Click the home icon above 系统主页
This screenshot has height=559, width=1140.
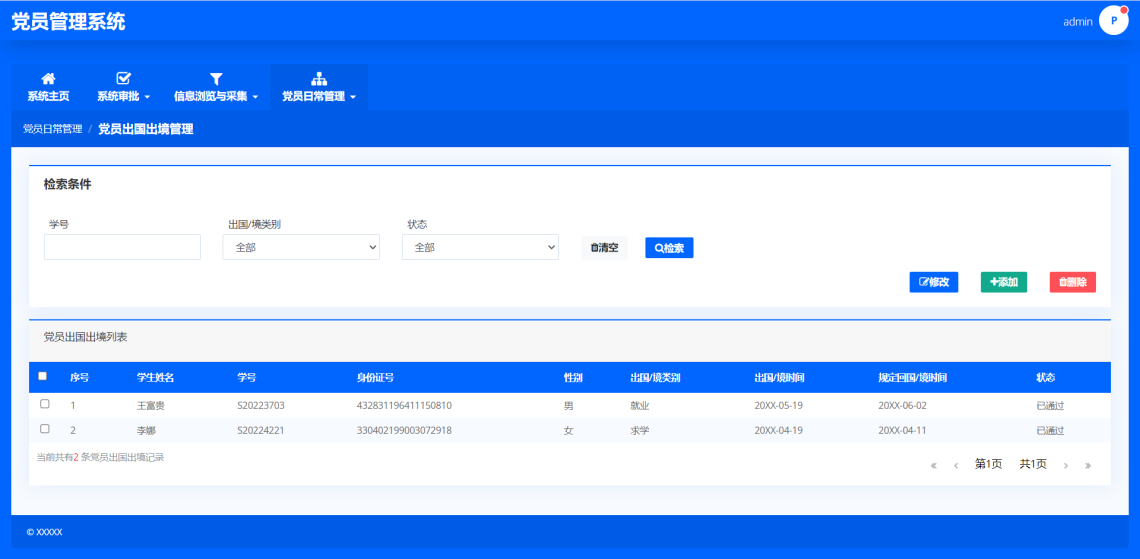[48, 79]
